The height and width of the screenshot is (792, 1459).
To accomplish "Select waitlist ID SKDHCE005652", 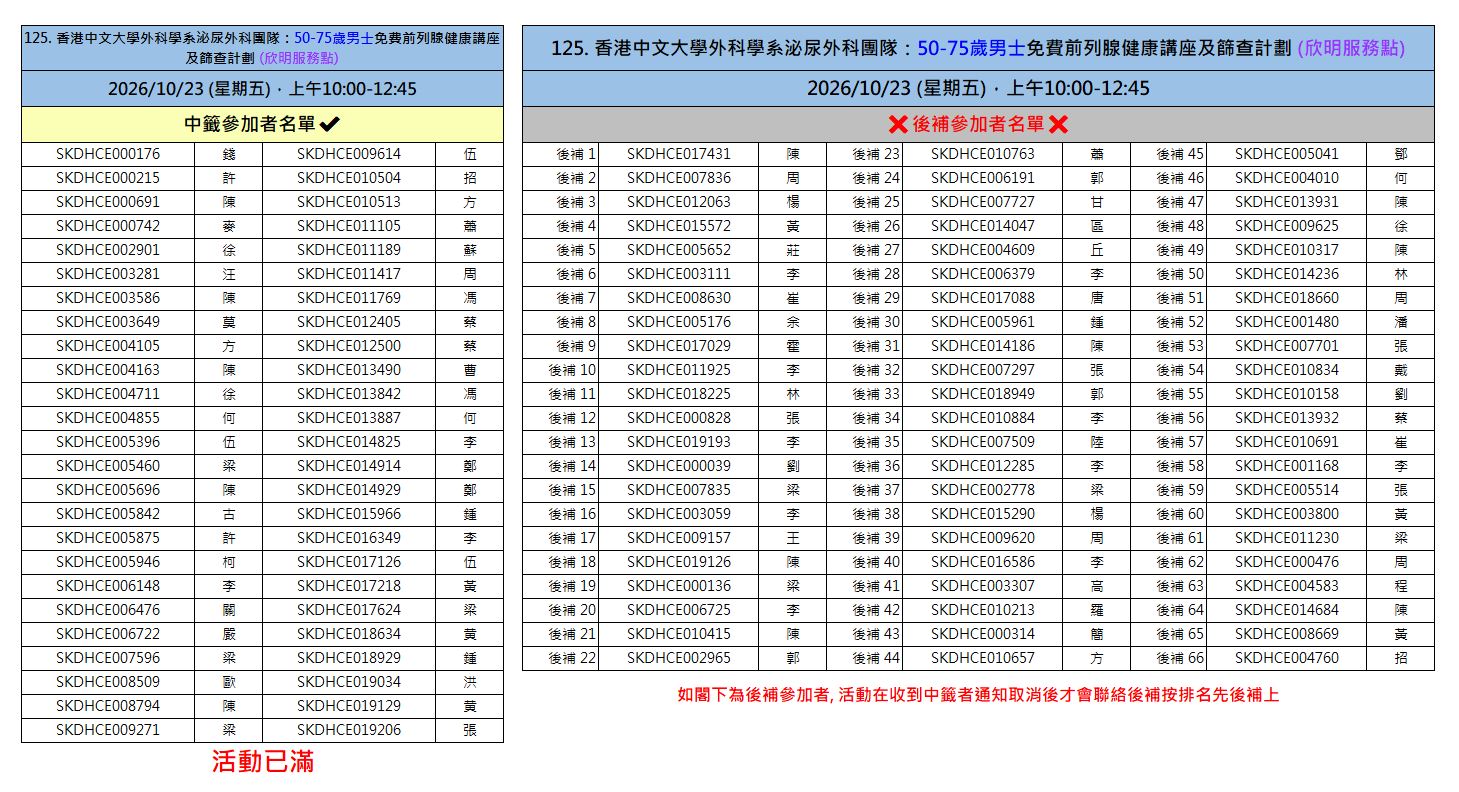I will click(x=679, y=250).
